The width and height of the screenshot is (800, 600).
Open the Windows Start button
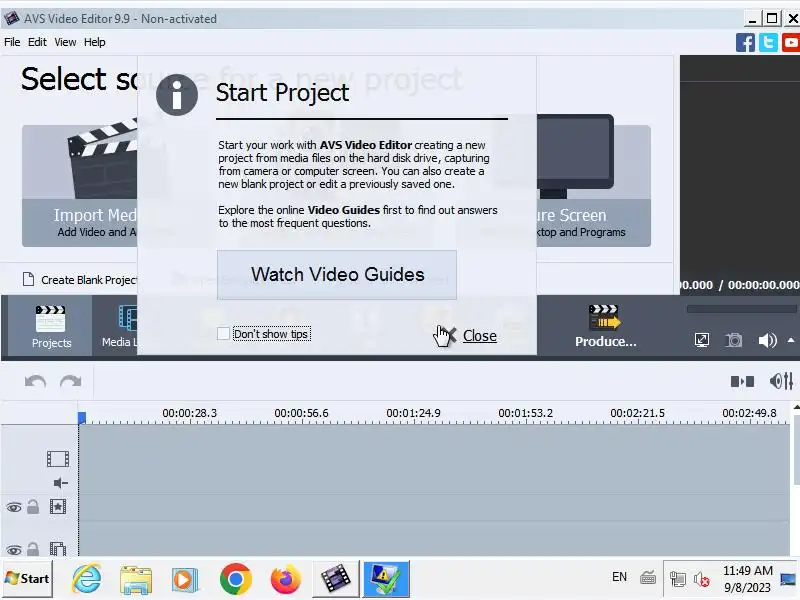[28, 579]
